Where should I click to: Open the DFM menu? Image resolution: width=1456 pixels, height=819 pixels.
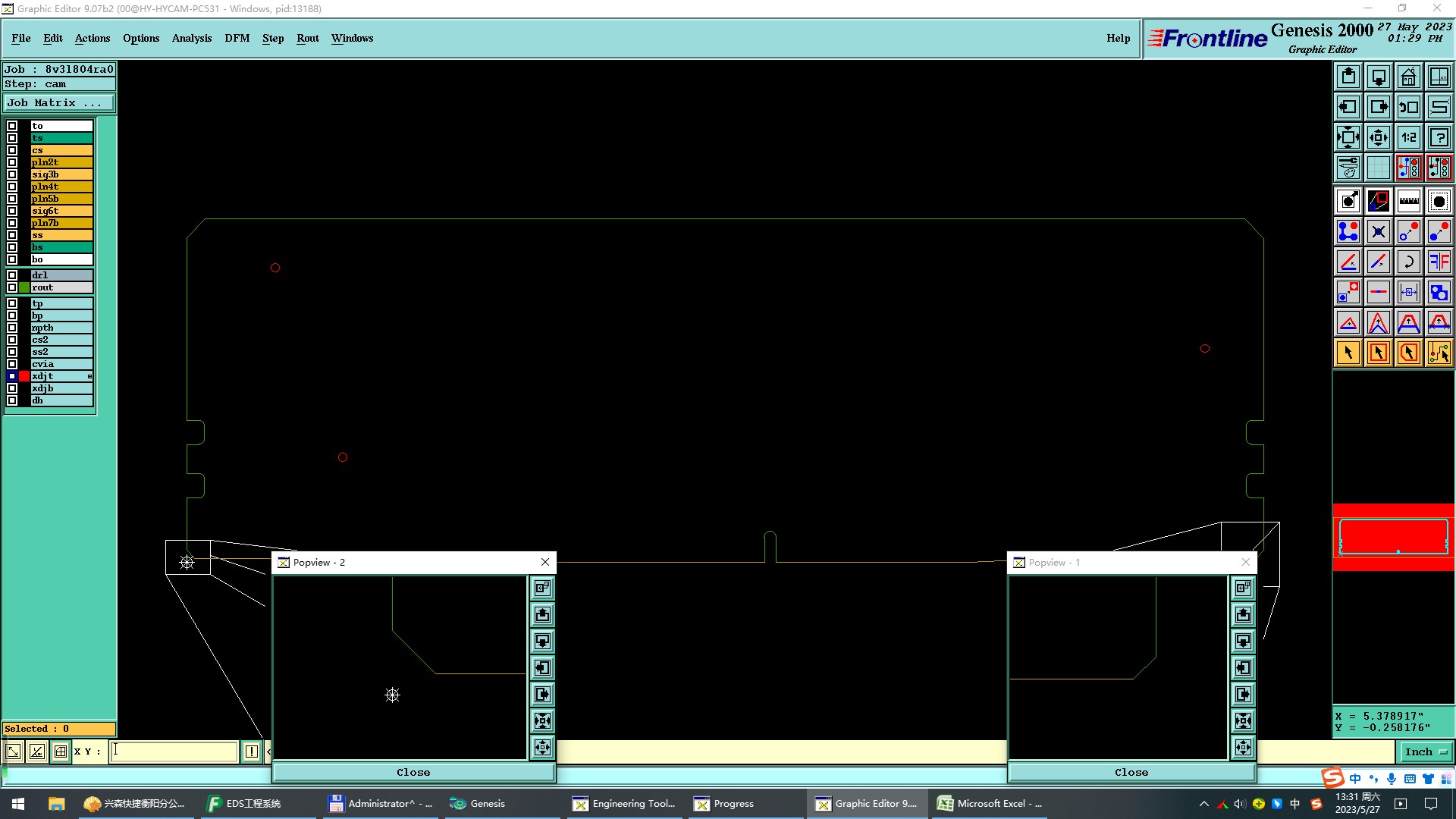[x=237, y=38]
